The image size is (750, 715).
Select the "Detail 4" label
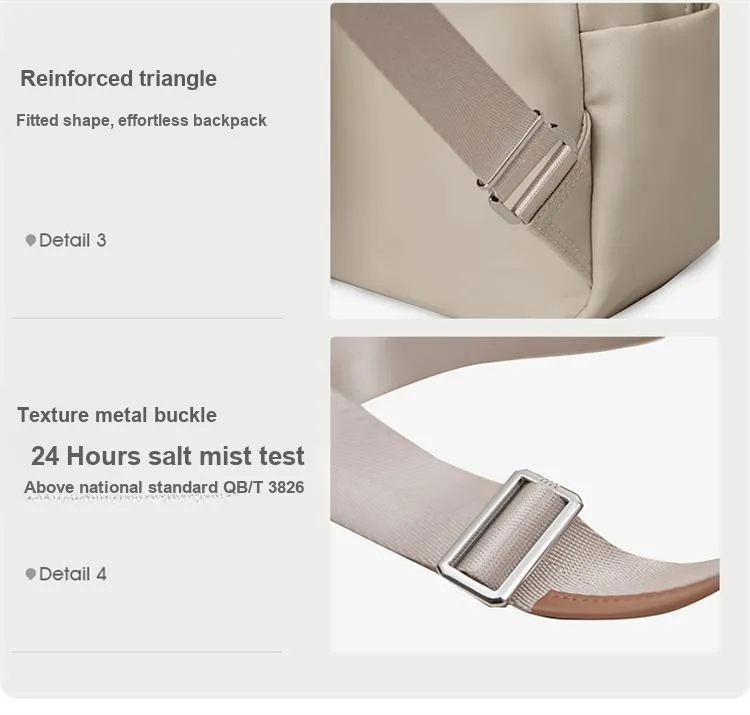[x=73, y=574]
